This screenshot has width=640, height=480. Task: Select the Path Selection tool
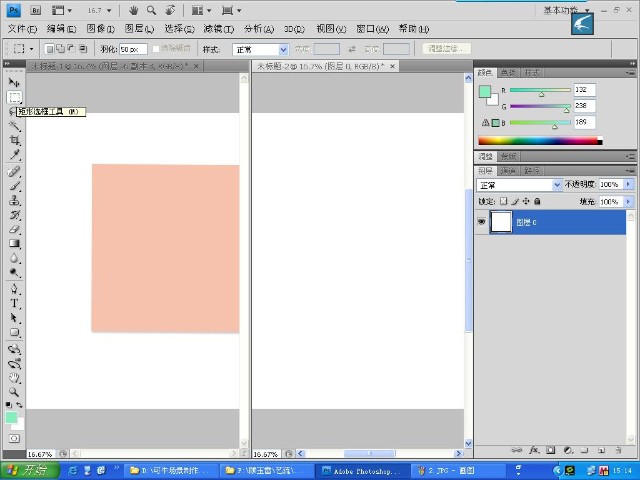pos(14,318)
